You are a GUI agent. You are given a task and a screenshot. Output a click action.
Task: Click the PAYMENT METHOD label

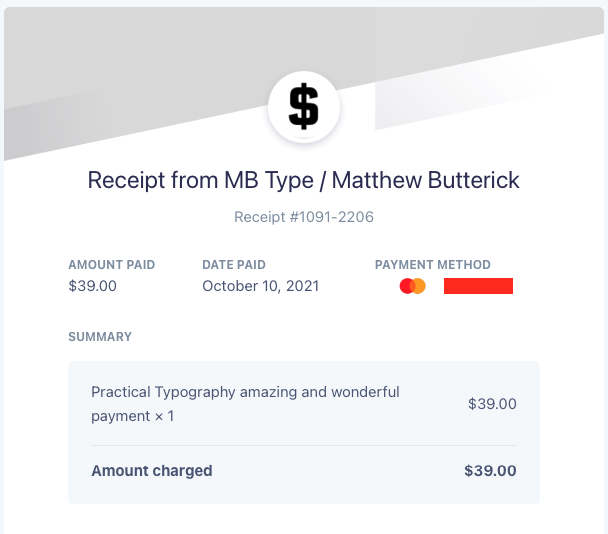click(433, 265)
